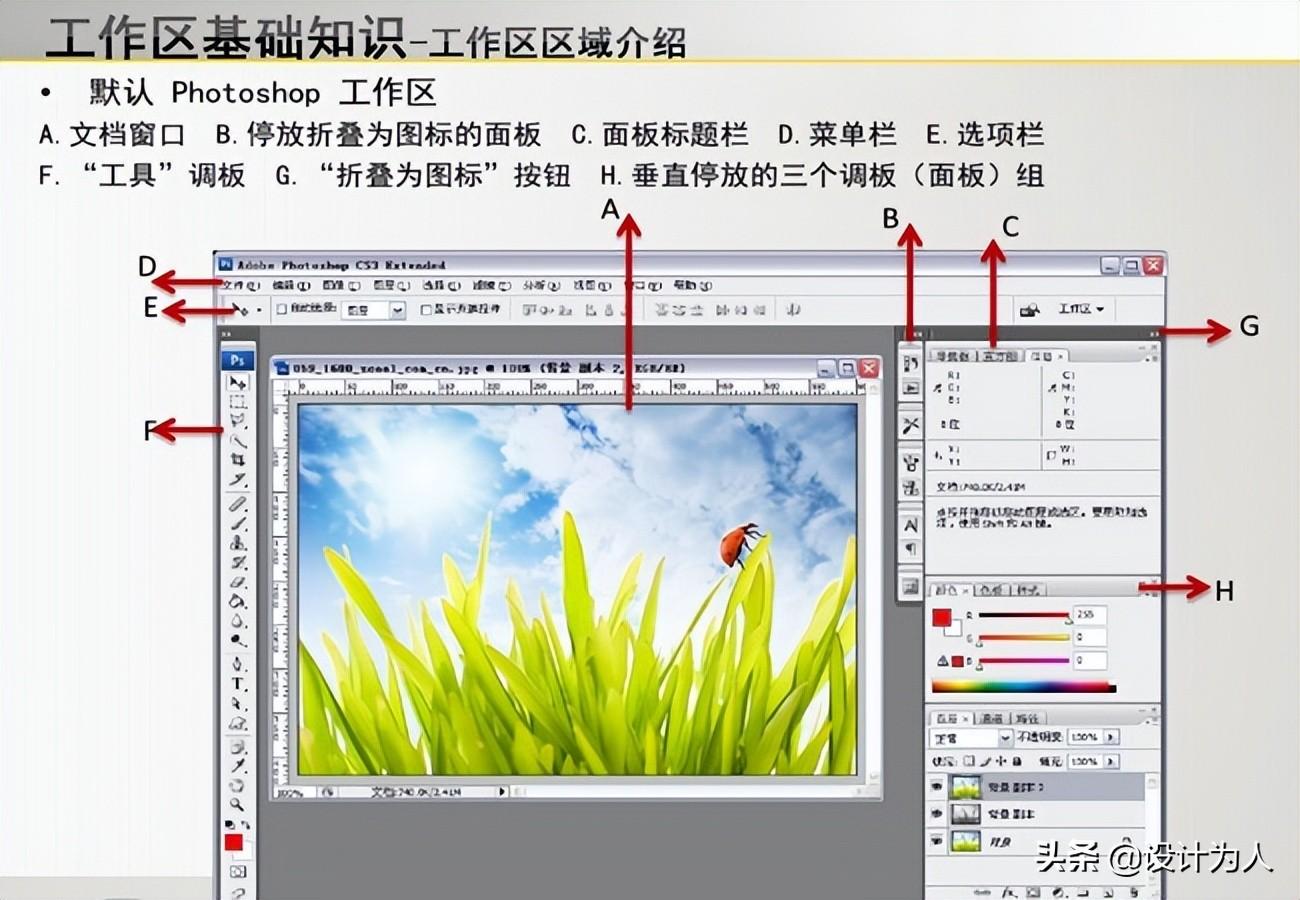
Task: Switch to the 路径 tab
Action: click(x=1027, y=718)
